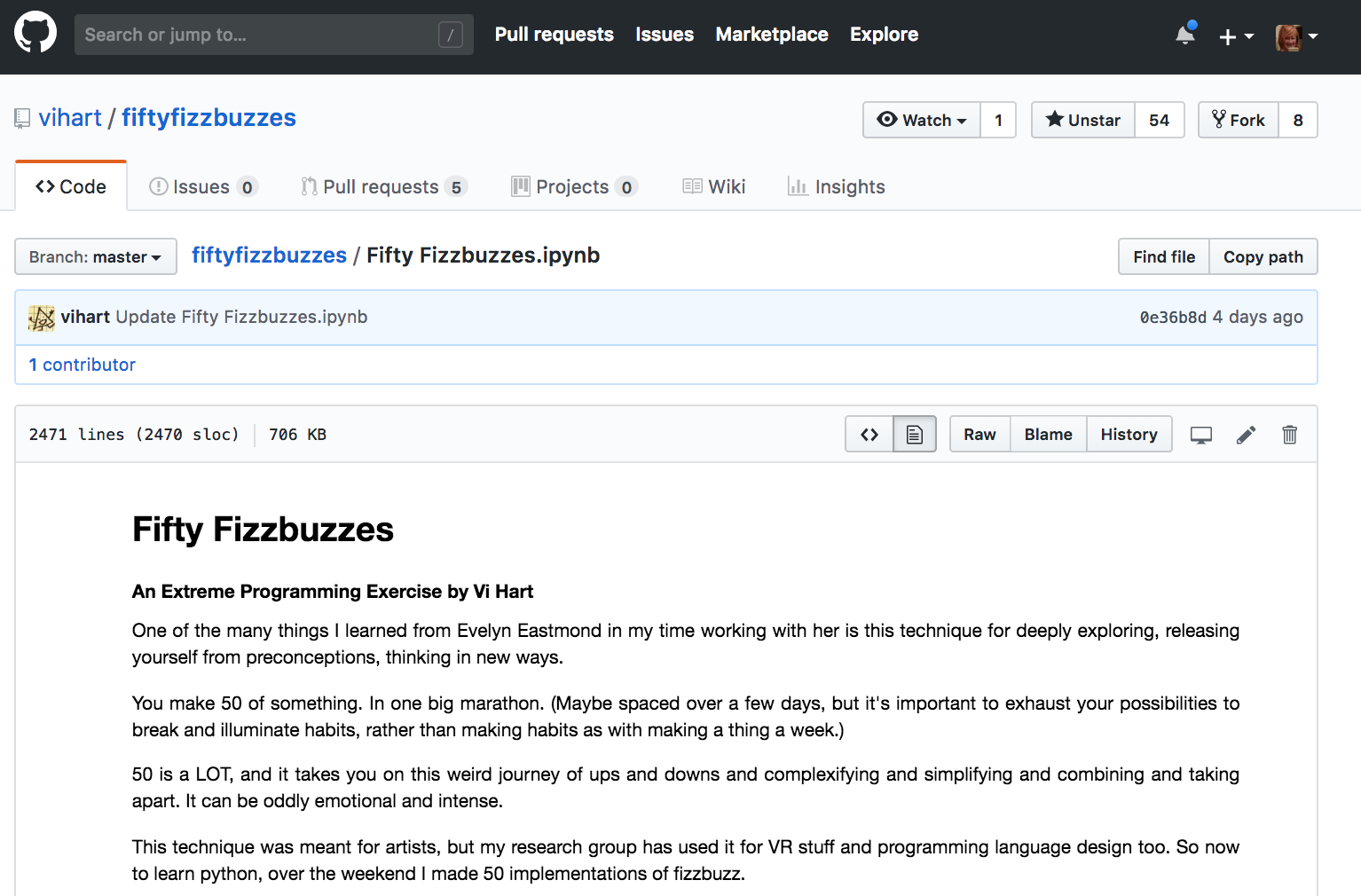Open Marketplace in top navigation
Screen dimensions: 1361x896
[772, 35]
